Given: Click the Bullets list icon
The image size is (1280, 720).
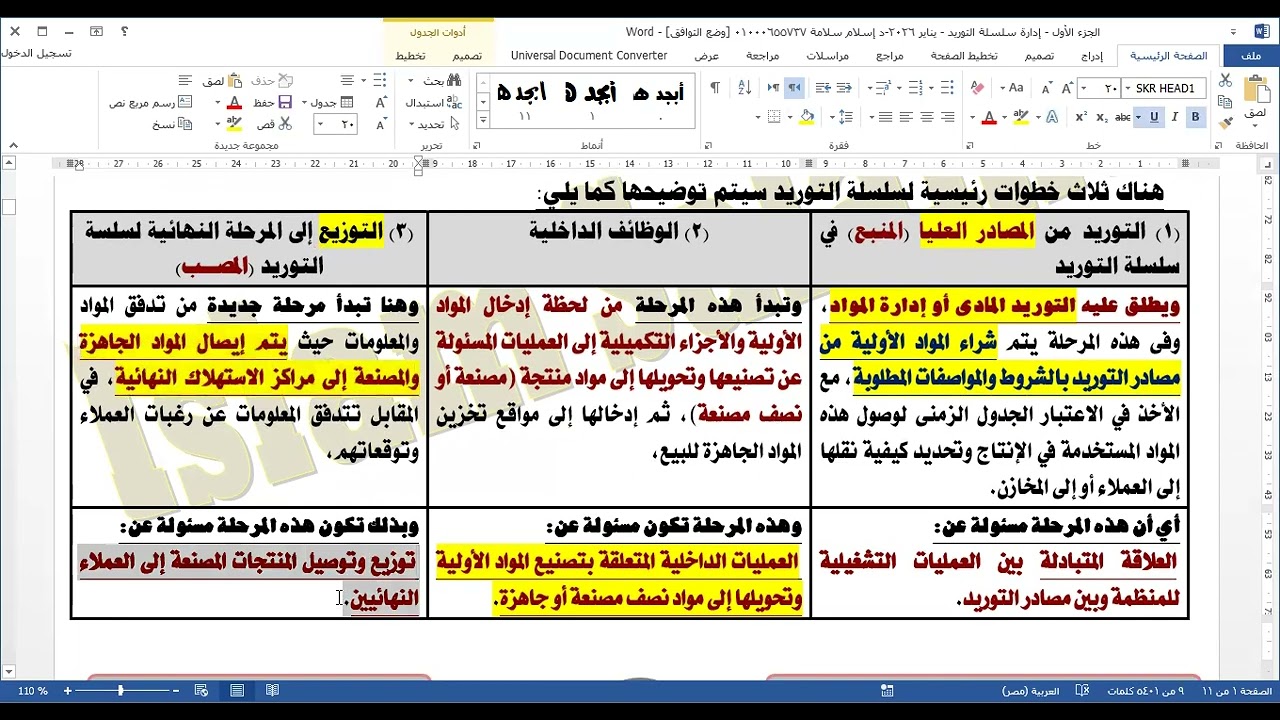Looking at the screenshot, I should click(x=947, y=88).
